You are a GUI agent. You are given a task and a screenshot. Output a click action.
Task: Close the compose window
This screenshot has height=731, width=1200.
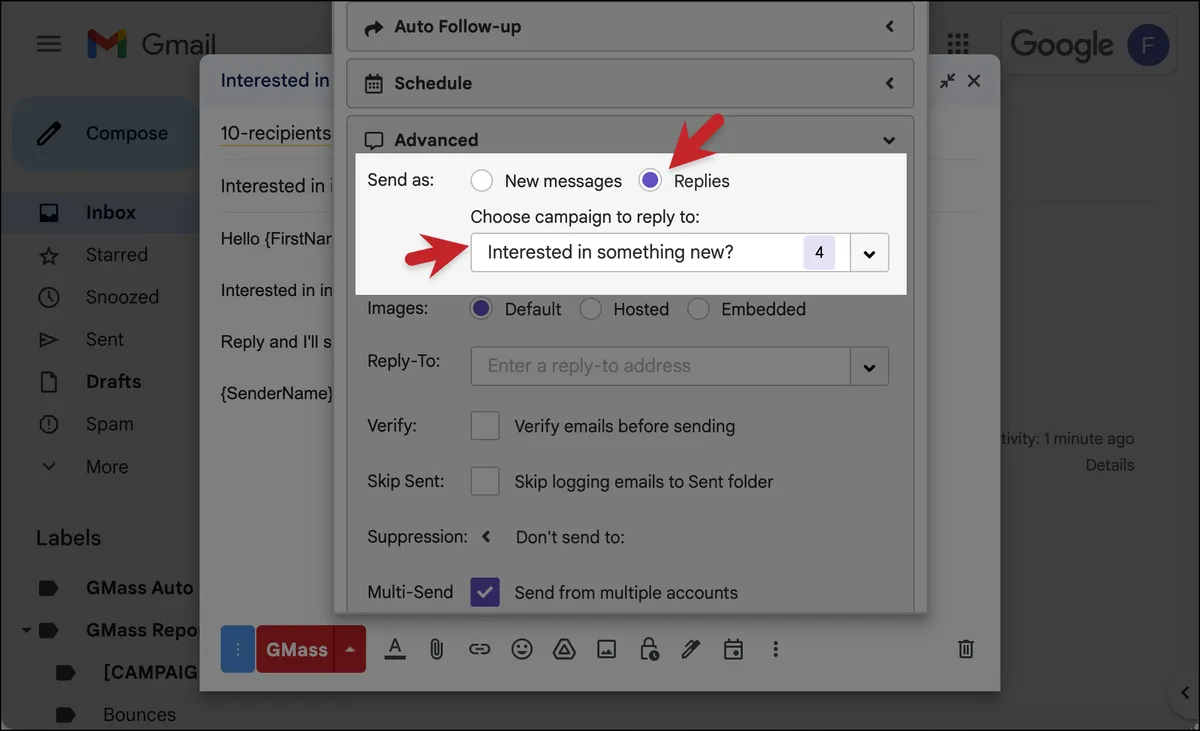coord(975,81)
